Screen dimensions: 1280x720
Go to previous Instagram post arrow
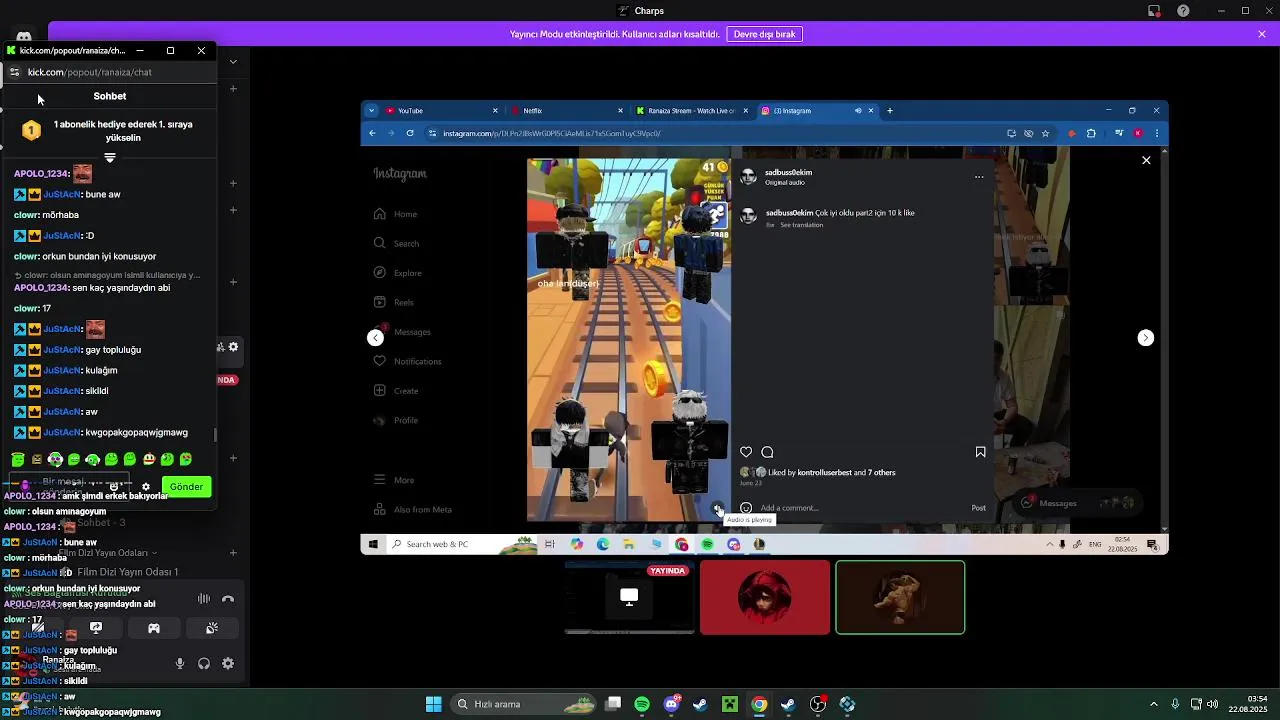[375, 338]
